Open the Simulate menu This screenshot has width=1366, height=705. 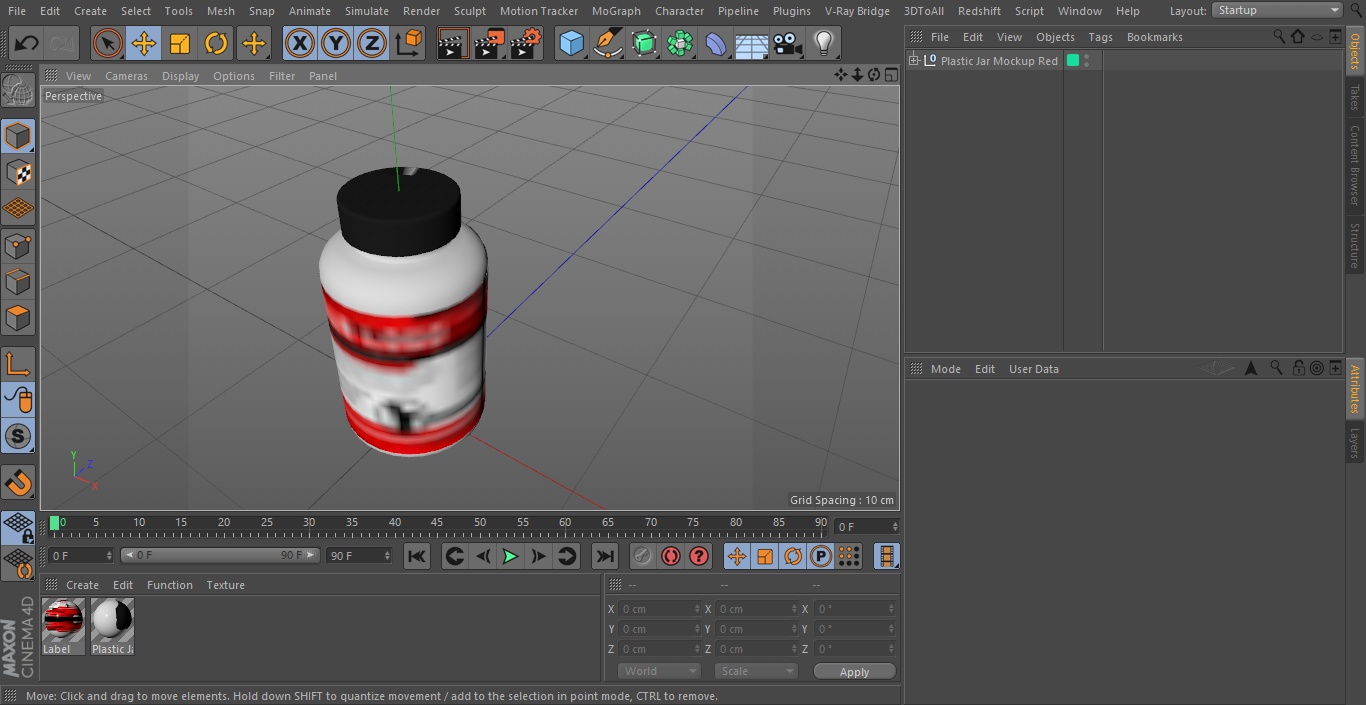tap(367, 11)
